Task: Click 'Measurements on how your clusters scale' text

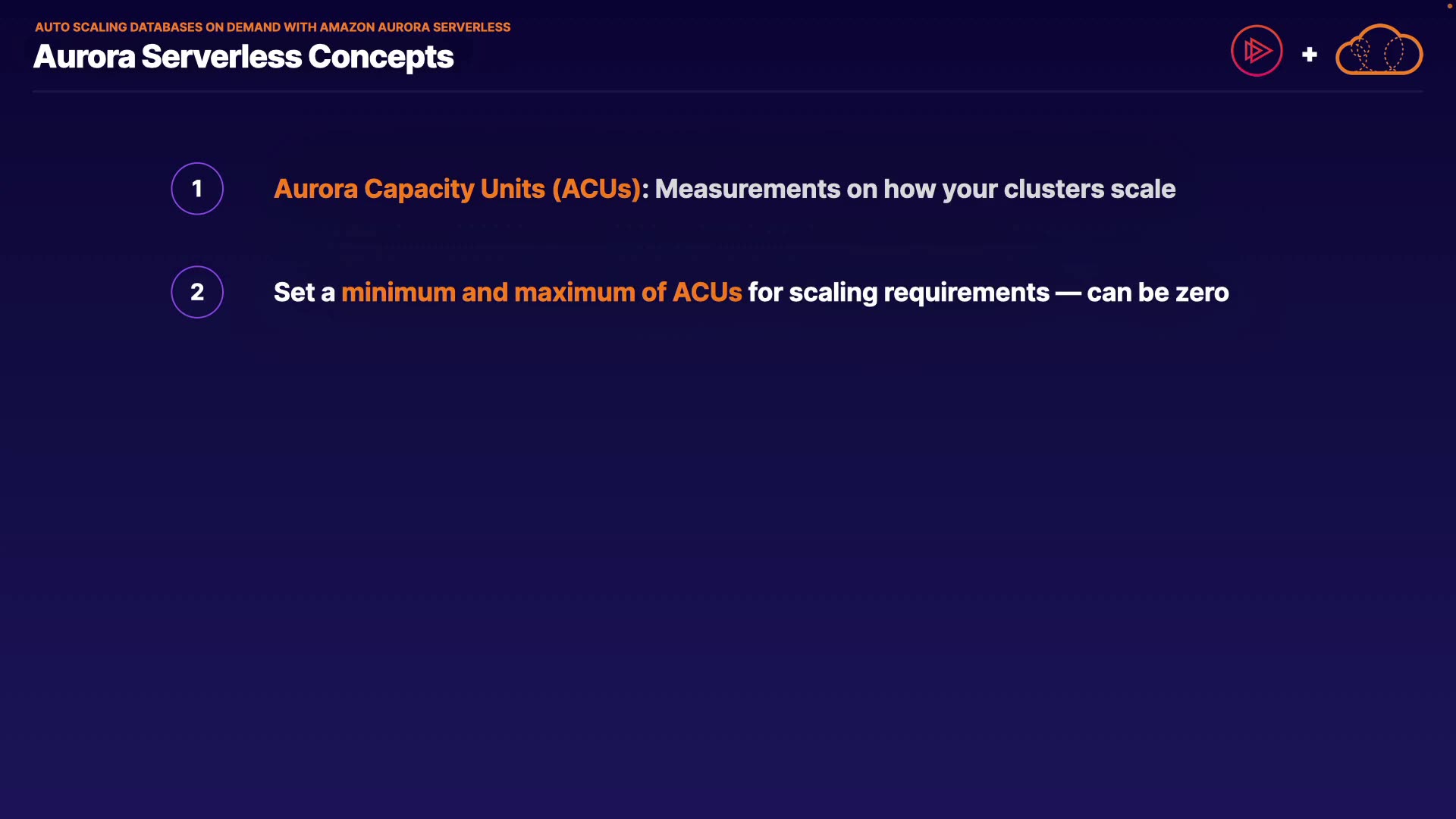Action: (915, 189)
